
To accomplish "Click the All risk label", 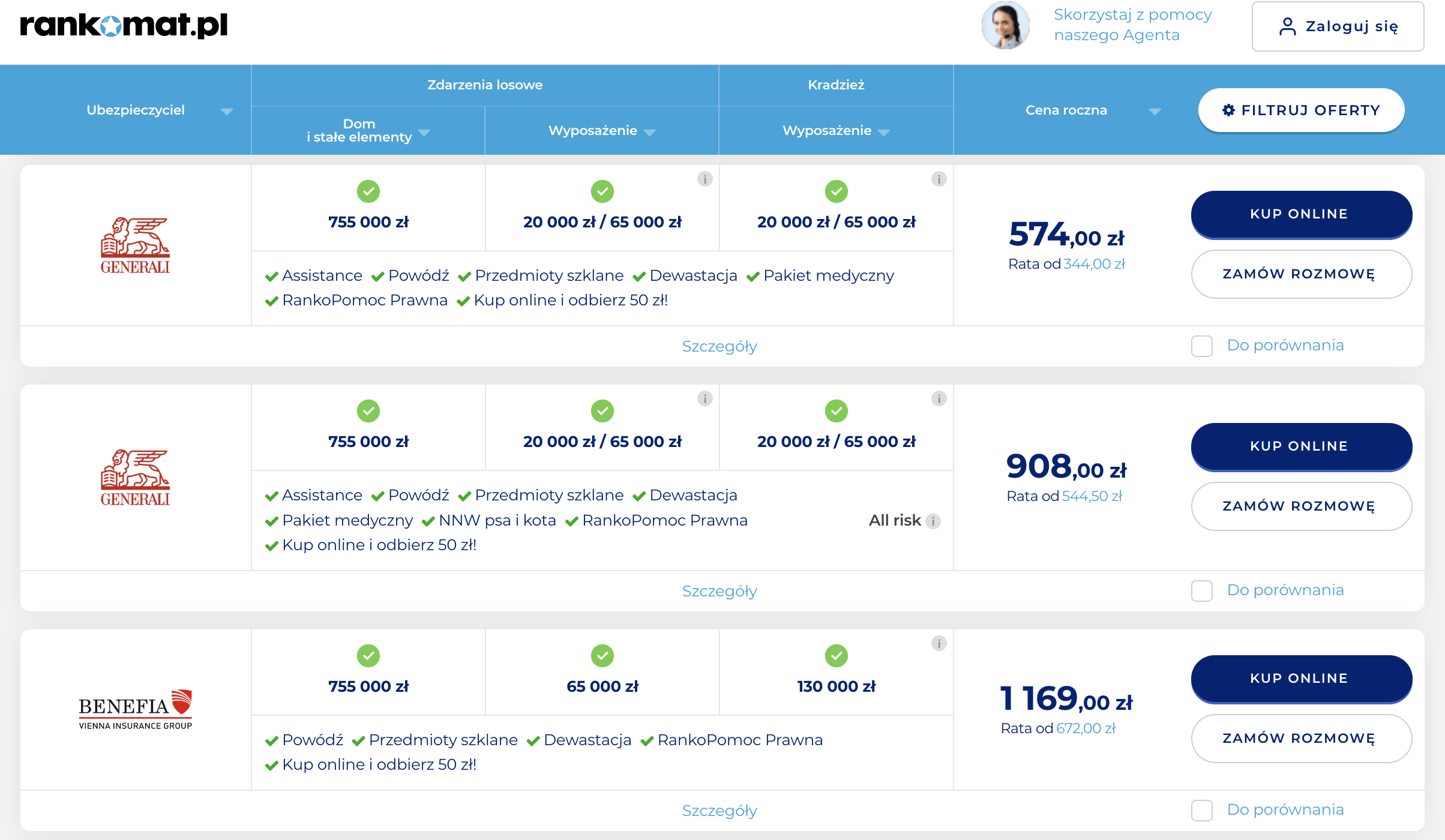I will [x=895, y=520].
